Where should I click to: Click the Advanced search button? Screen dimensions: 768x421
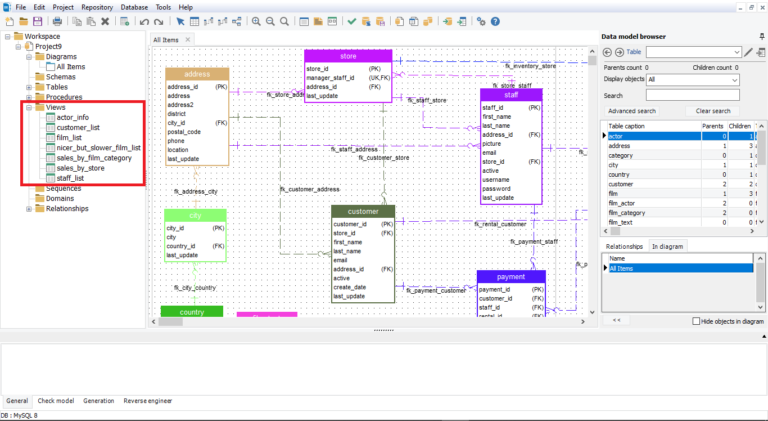pyautogui.click(x=632, y=111)
